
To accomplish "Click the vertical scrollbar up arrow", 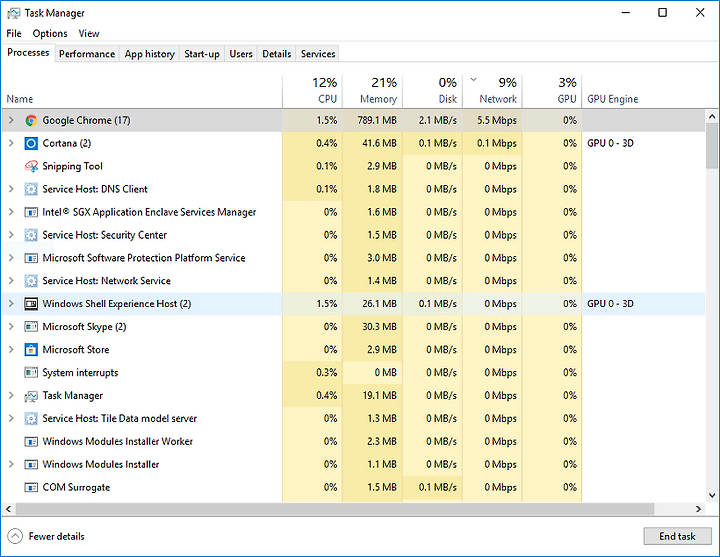I will pyautogui.click(x=712, y=116).
